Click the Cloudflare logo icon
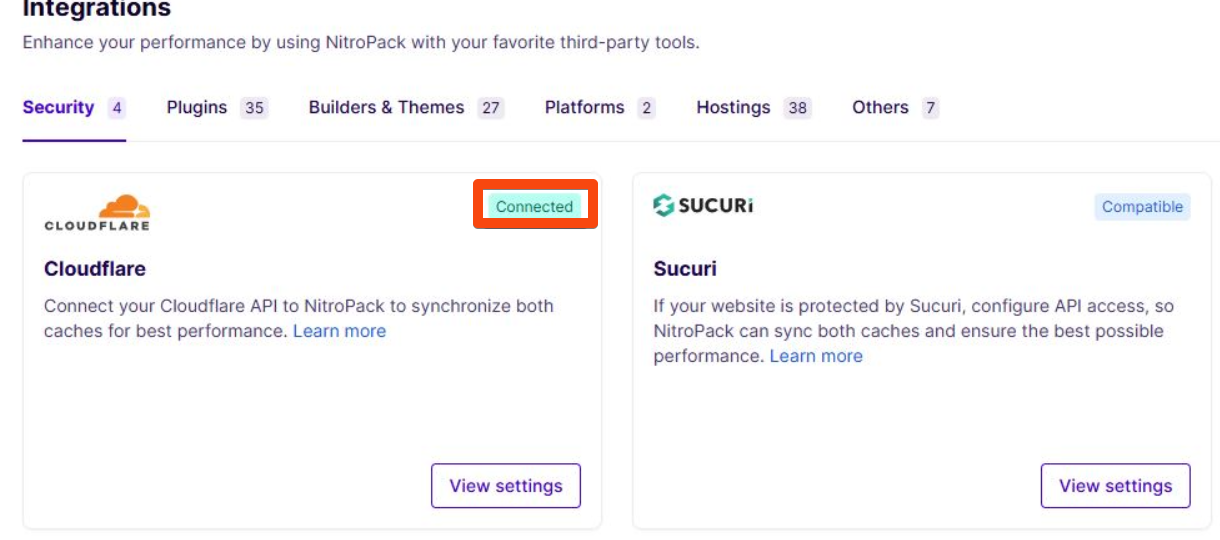Image resolution: width=1220 pixels, height=540 pixels. (97, 212)
